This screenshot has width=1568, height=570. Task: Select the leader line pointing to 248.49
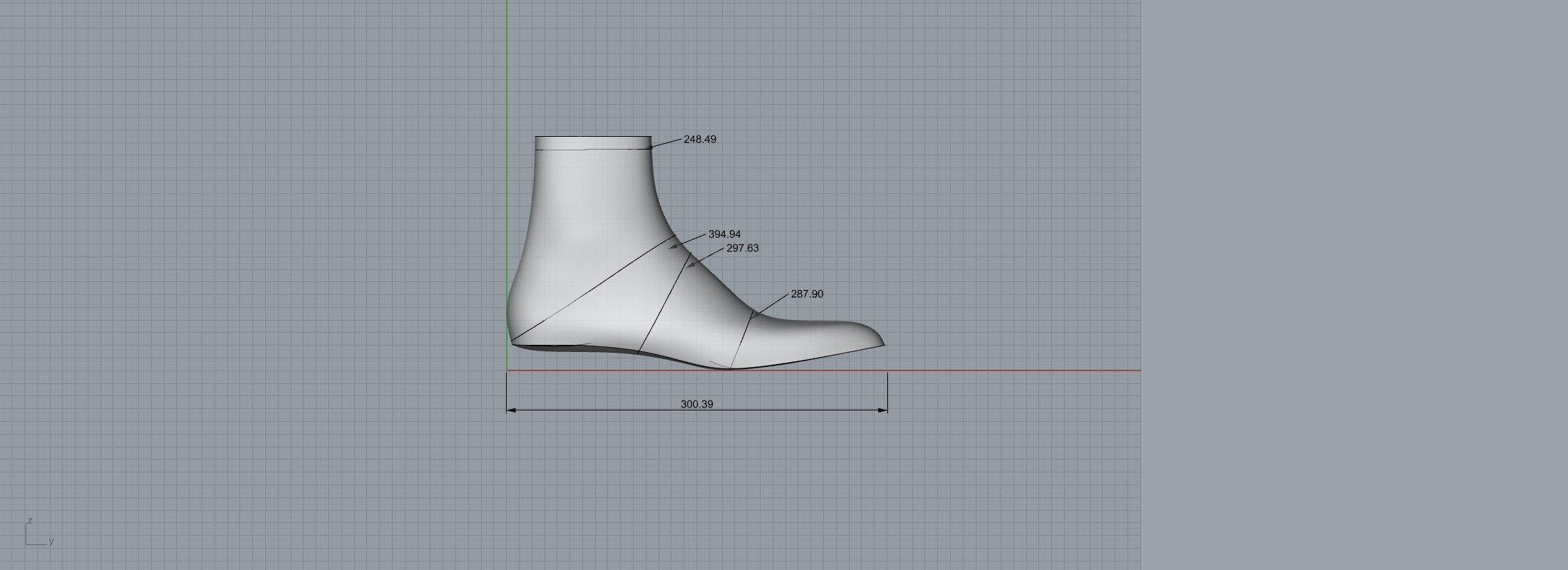coord(666,144)
